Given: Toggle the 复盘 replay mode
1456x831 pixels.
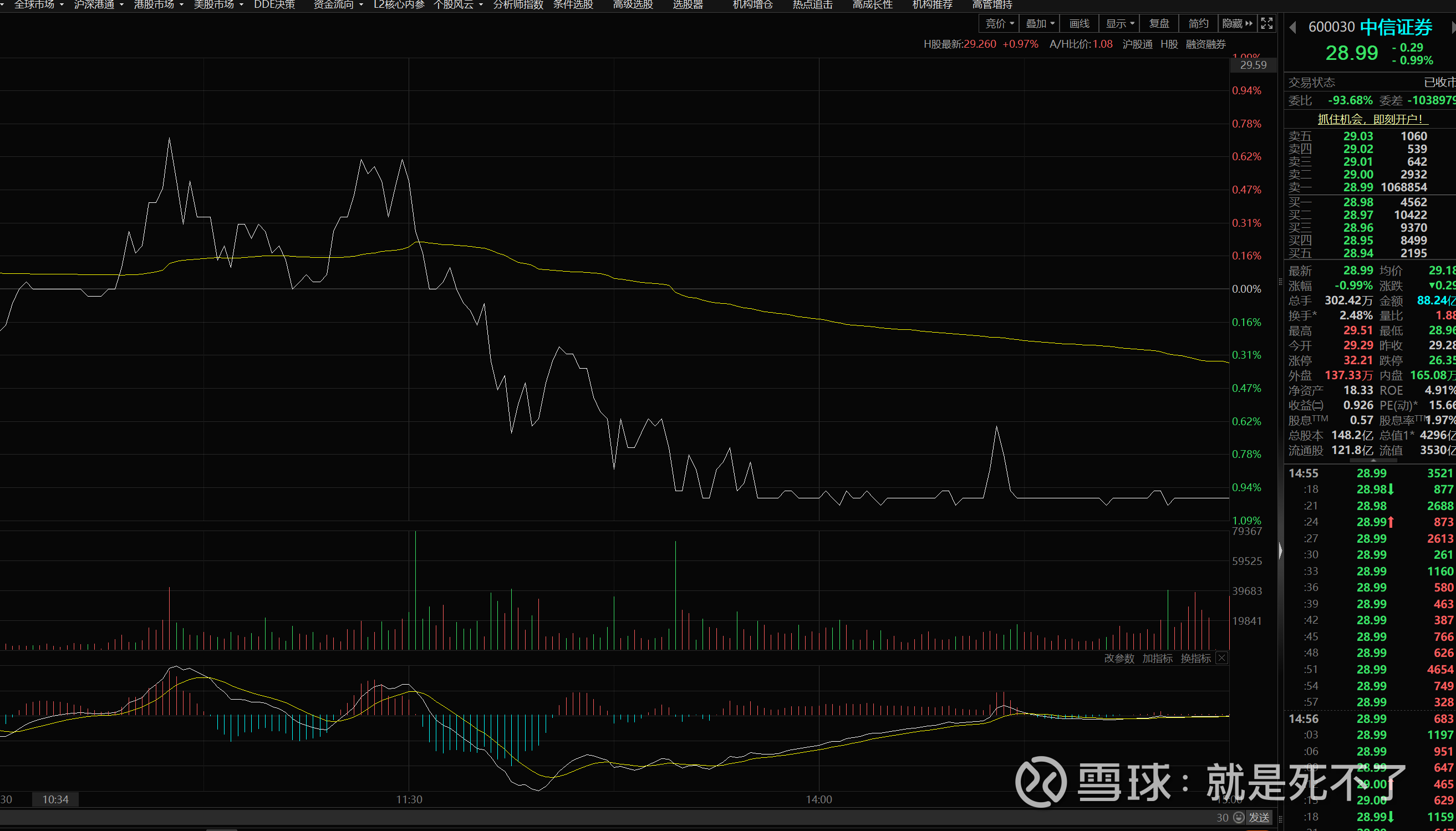Looking at the screenshot, I should coord(1159,23).
